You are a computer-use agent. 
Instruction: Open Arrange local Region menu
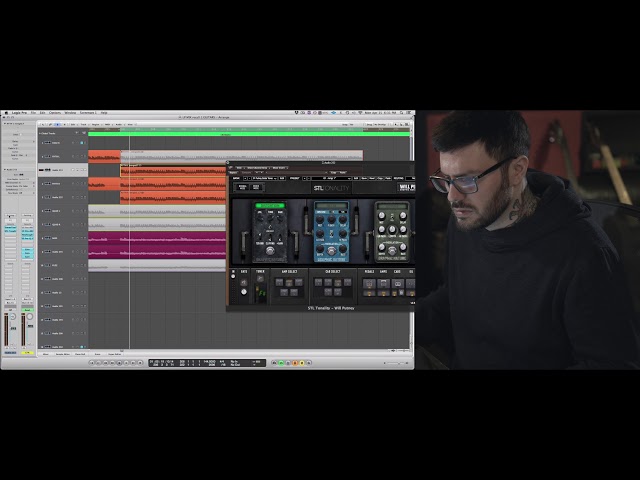tap(96, 124)
